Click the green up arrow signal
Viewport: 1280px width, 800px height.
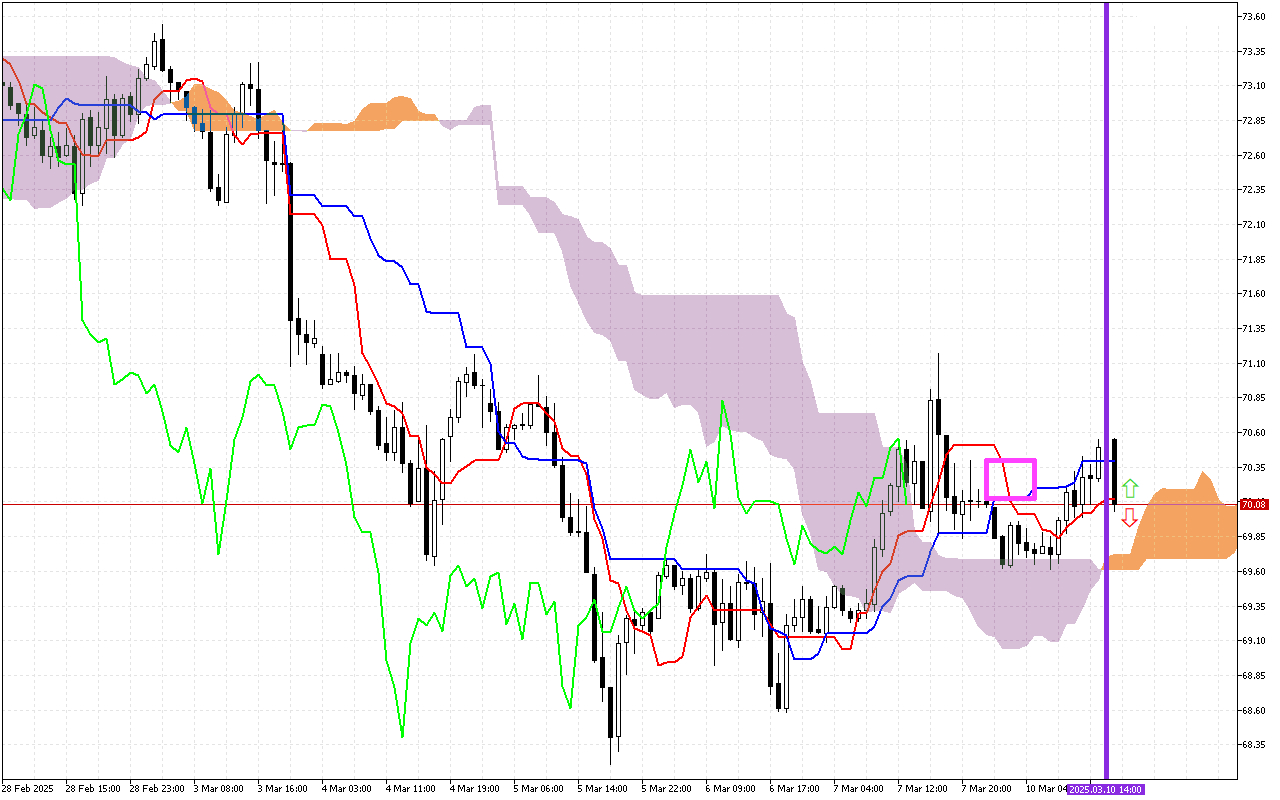(x=1129, y=489)
